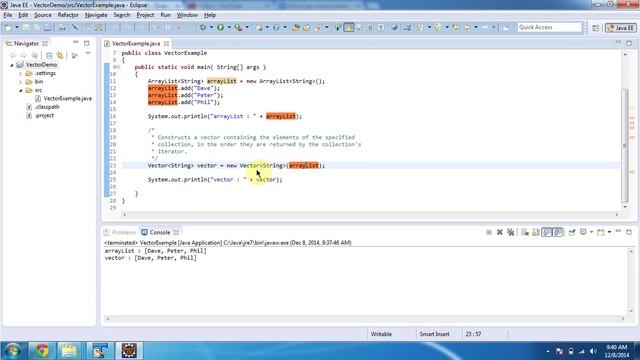Collapse the VectorDemo project node
Image resolution: width=640 pixels, height=360 pixels.
point(12,65)
